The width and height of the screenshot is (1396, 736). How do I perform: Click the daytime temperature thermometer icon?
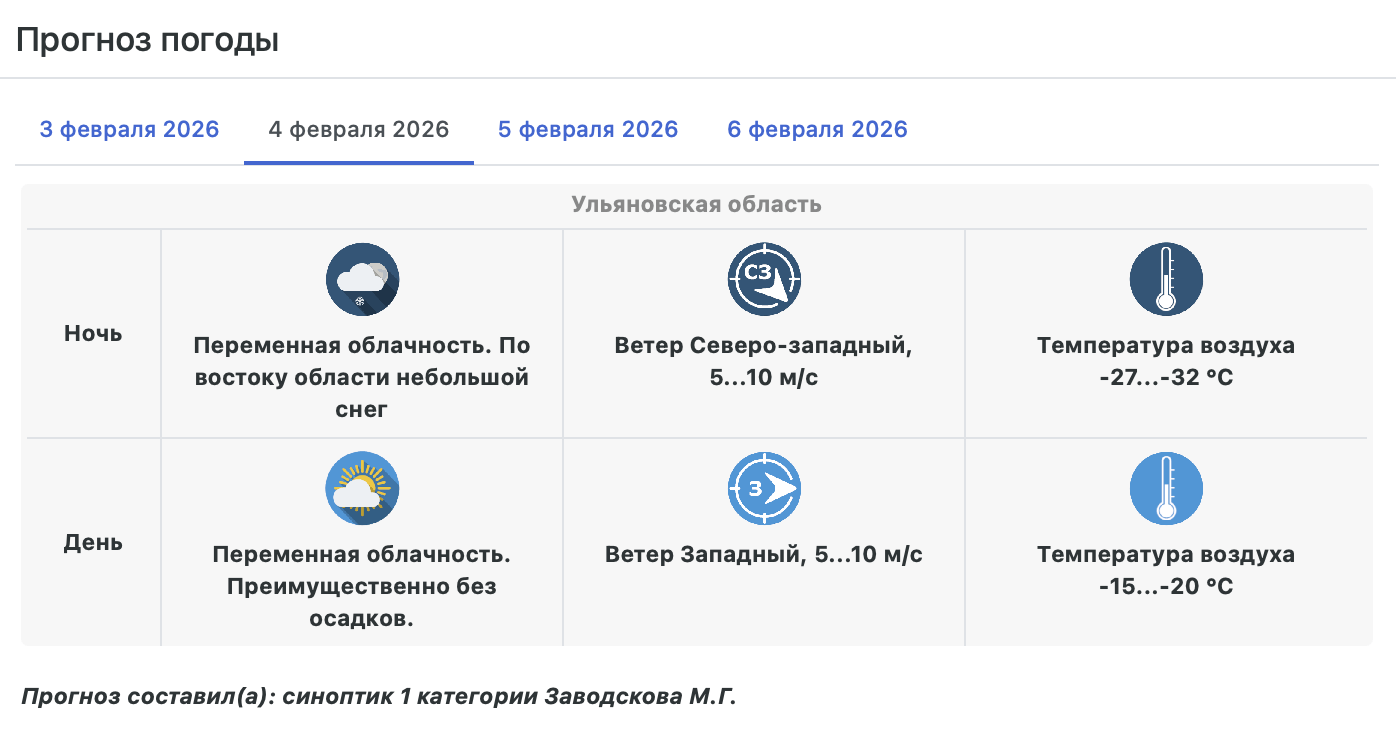(1166, 488)
